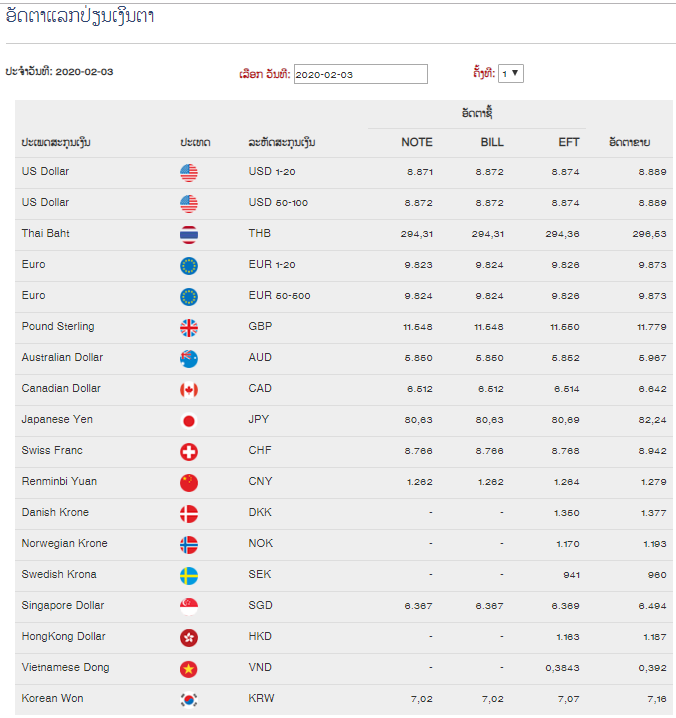Select the Norwegian Krone row label
This screenshot has height=718, width=676.
tap(65, 544)
